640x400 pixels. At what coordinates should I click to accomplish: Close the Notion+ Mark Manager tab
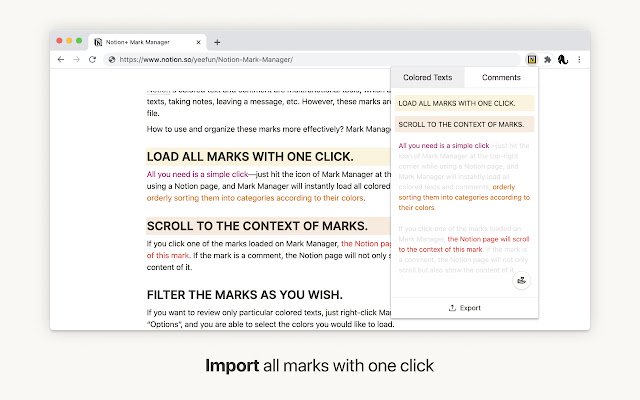(198, 42)
